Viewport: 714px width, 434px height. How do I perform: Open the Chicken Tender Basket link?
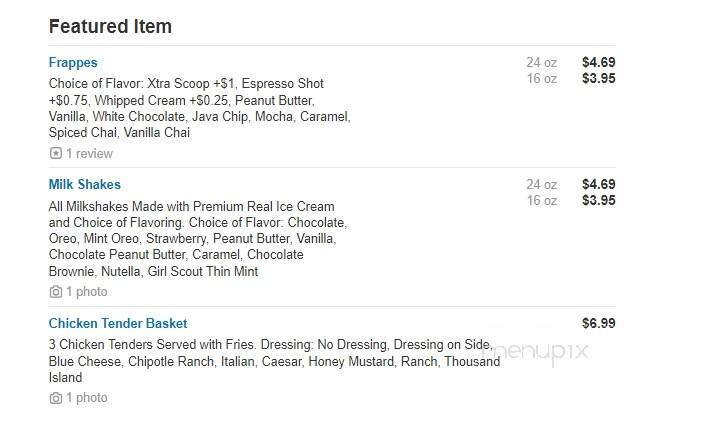[118, 323]
